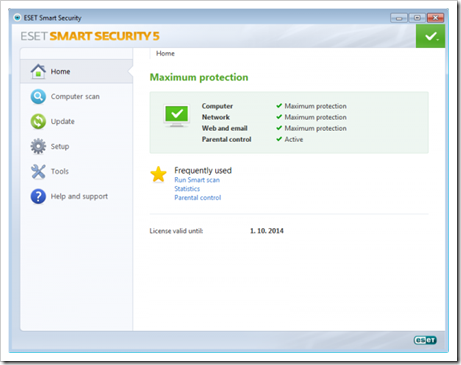Click the Setup gear icon
461x365 pixels.
[38, 146]
